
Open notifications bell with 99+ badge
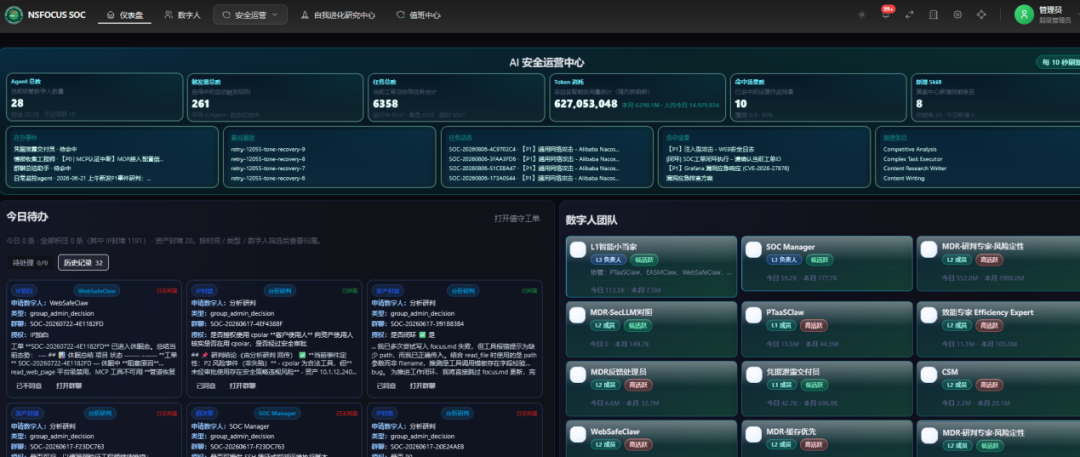tap(886, 14)
